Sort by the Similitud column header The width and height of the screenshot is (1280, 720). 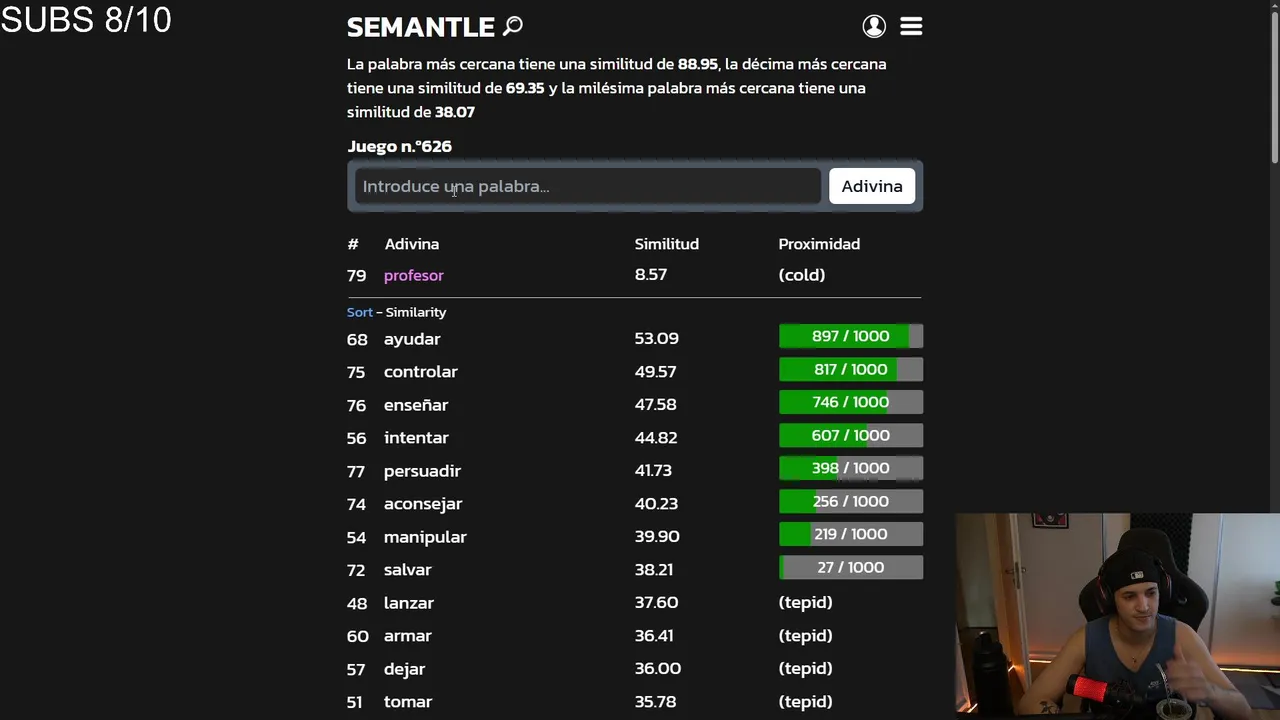click(x=666, y=244)
